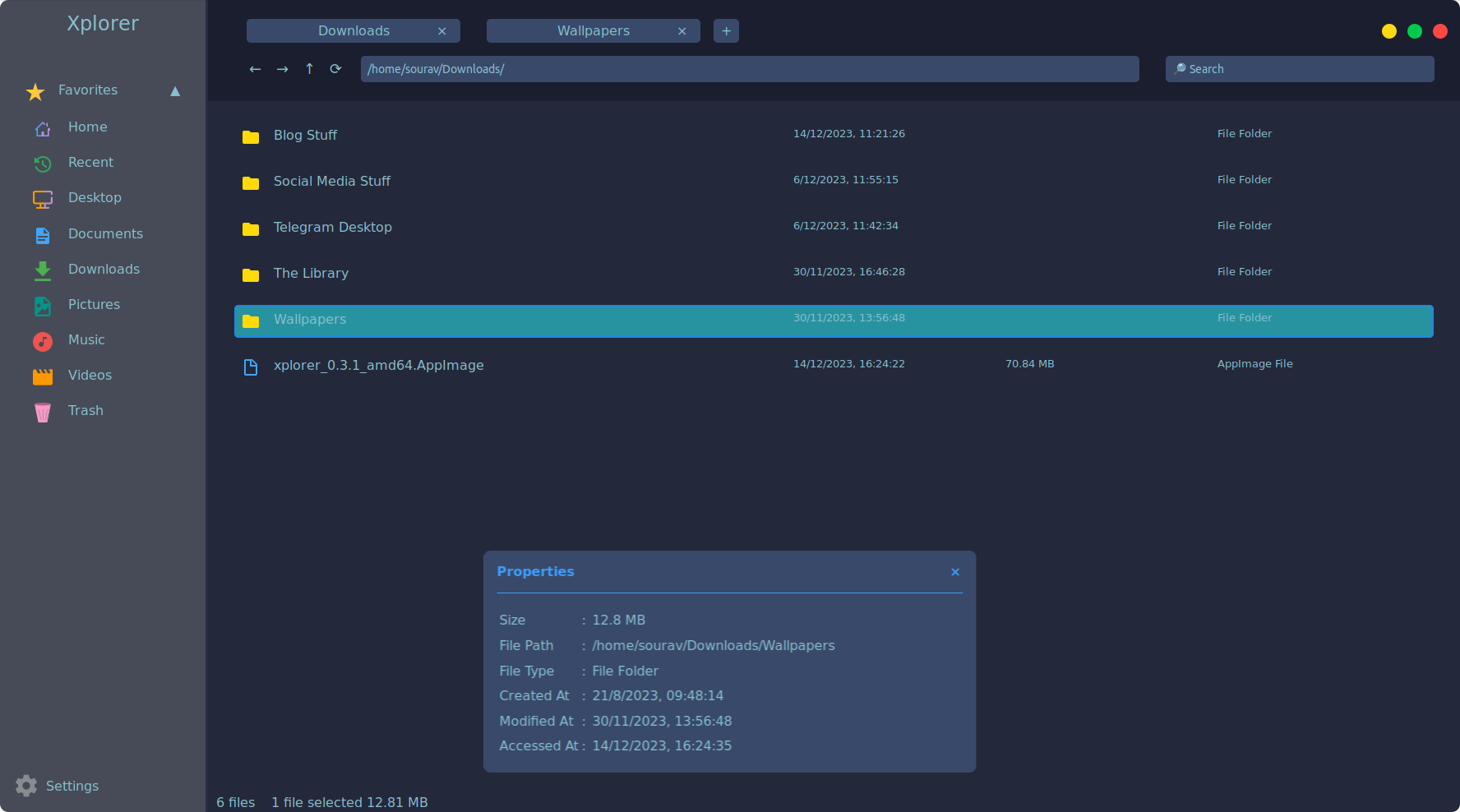Switch to the Downloads tab
This screenshot has height=812, width=1460.
click(353, 30)
